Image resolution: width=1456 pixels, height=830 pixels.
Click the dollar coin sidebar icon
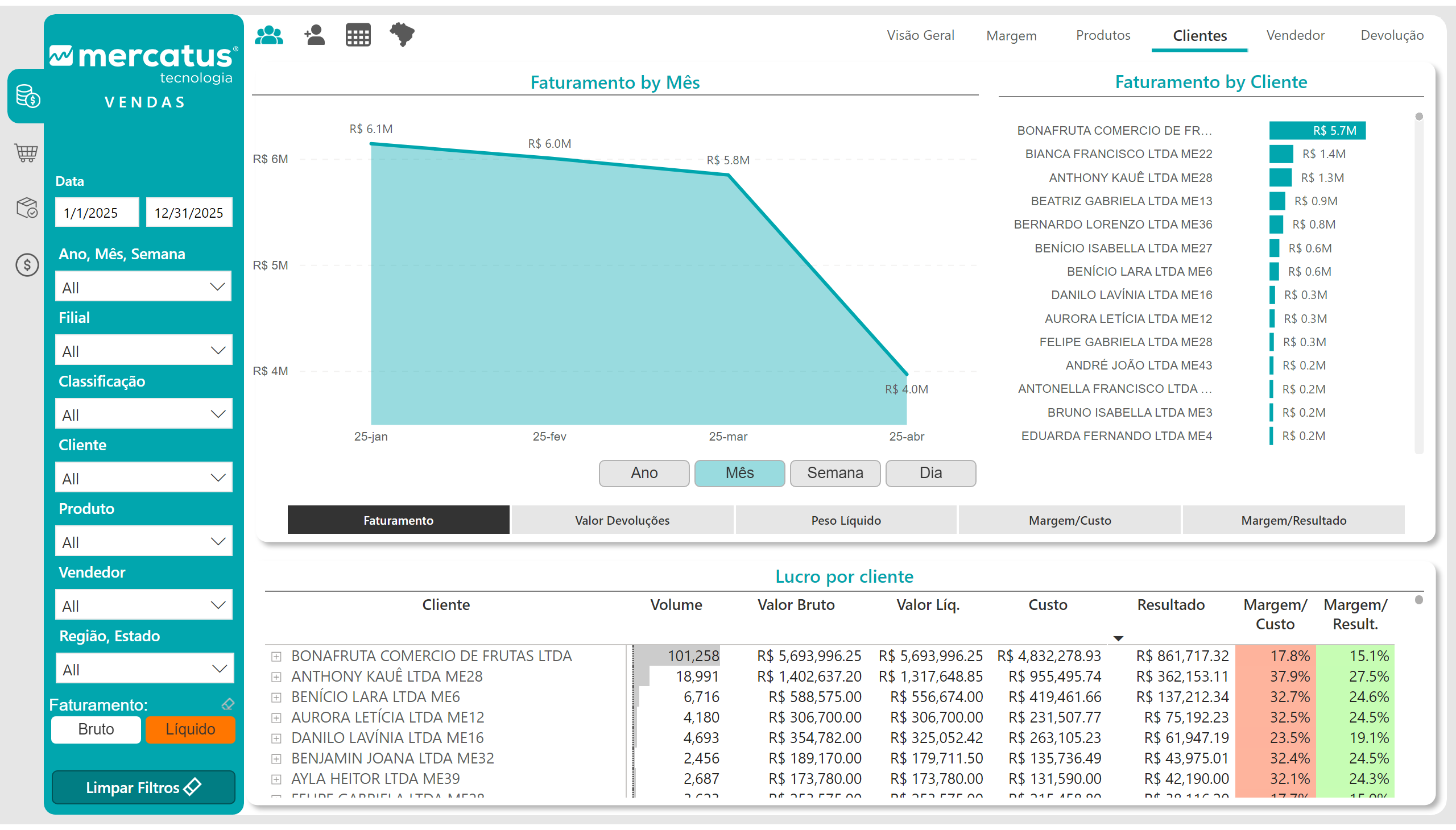coord(26,265)
